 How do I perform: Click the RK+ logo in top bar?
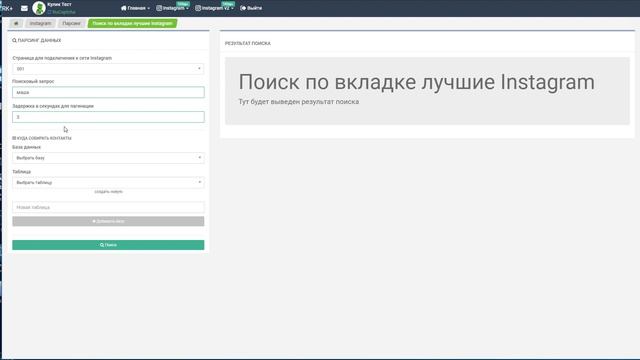tap(7, 8)
